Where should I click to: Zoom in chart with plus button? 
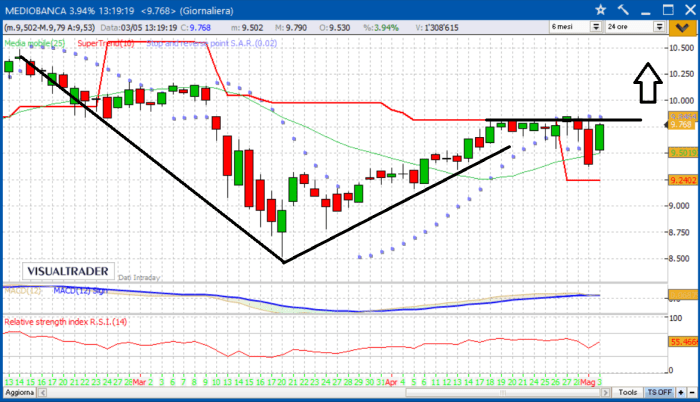[x=681, y=392]
